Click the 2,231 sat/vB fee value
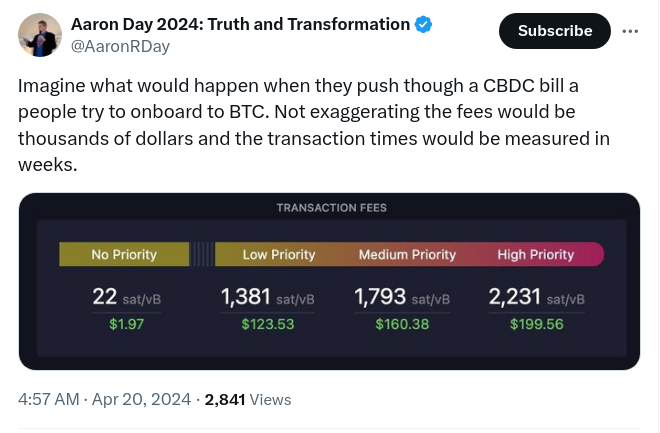The height and width of the screenshot is (433, 660). coord(537,297)
